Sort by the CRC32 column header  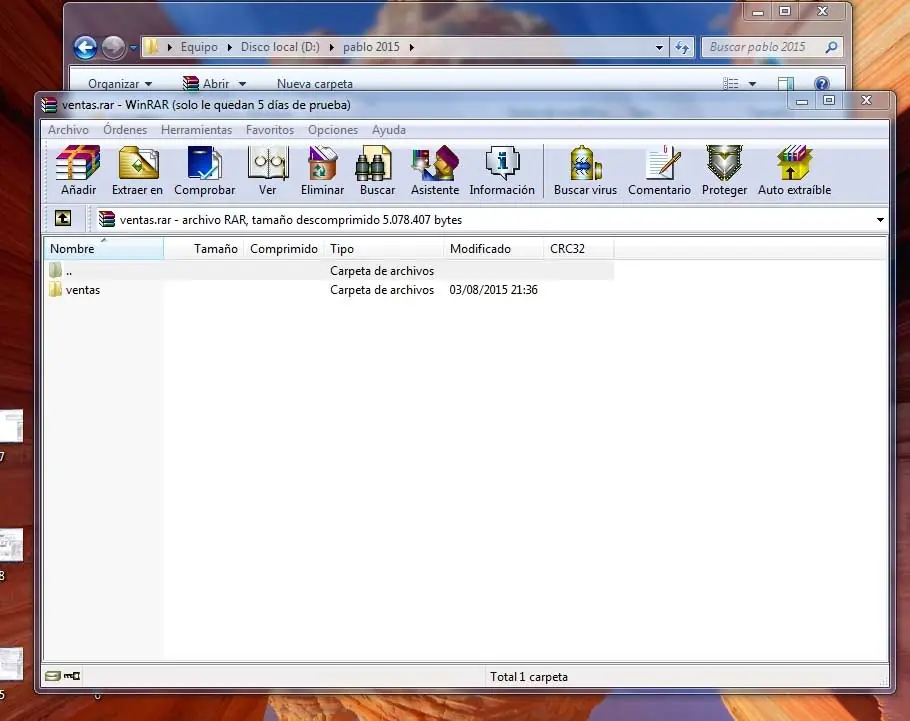(x=579, y=248)
